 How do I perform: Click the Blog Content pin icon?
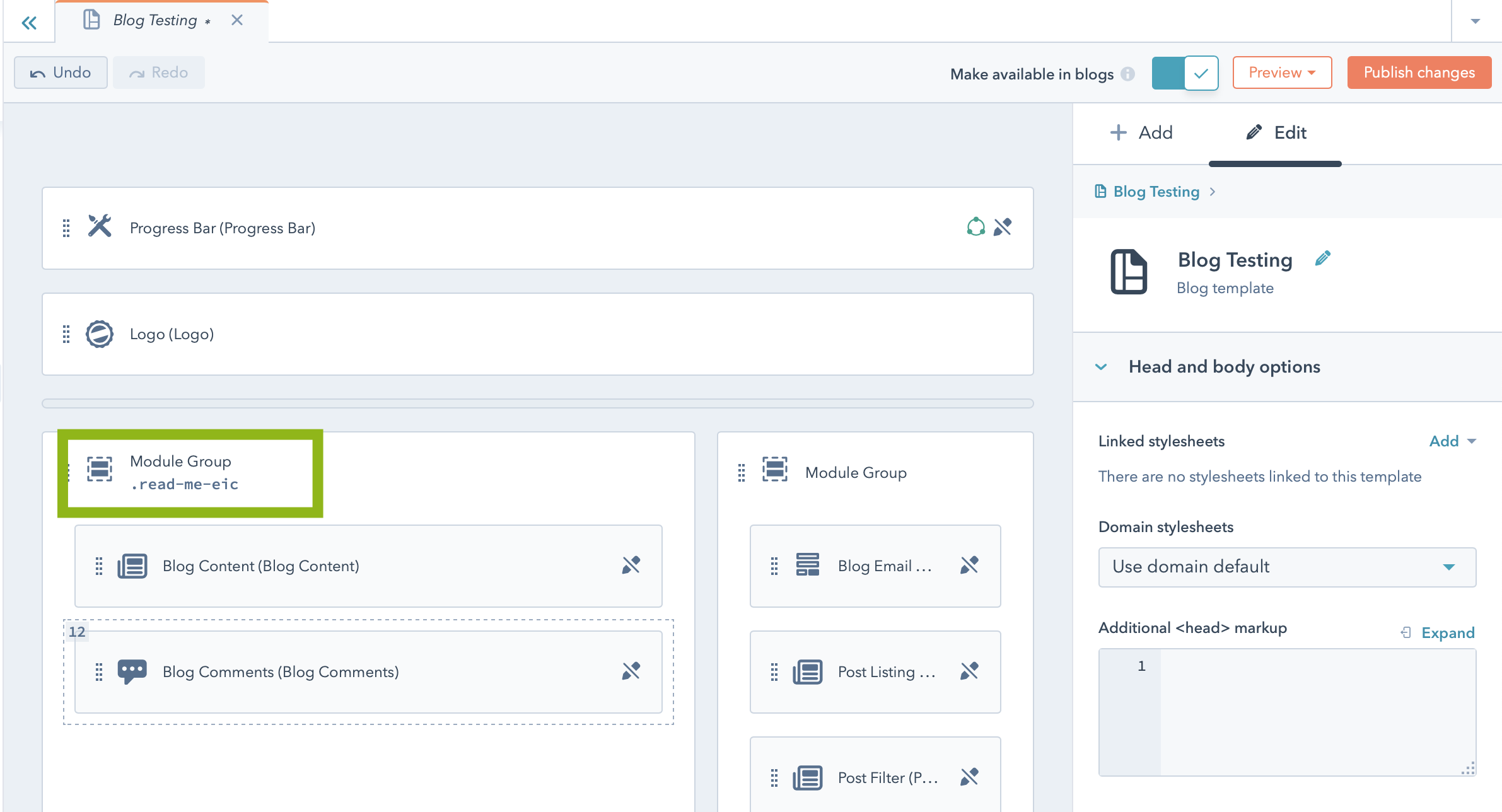631,565
